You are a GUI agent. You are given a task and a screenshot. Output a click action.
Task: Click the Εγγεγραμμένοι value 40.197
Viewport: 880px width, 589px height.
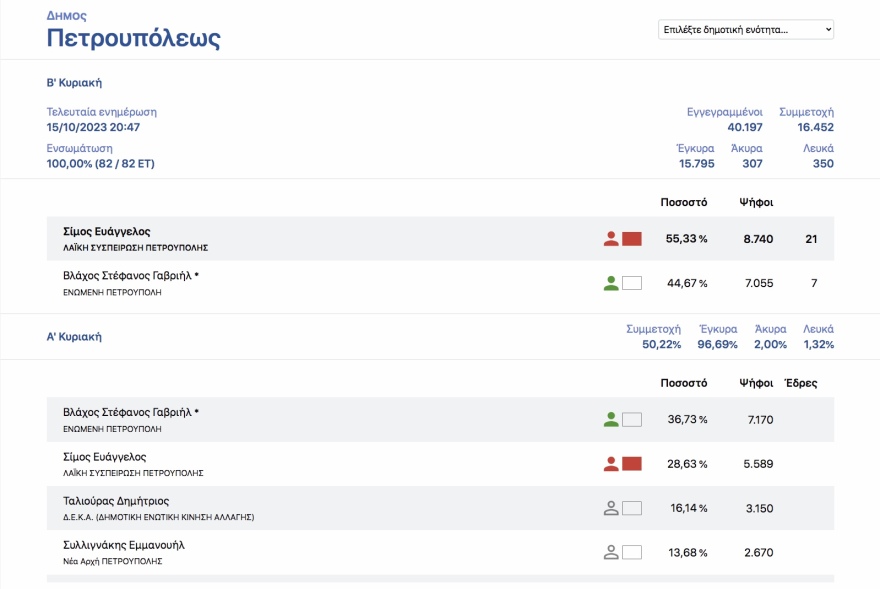[745, 127]
